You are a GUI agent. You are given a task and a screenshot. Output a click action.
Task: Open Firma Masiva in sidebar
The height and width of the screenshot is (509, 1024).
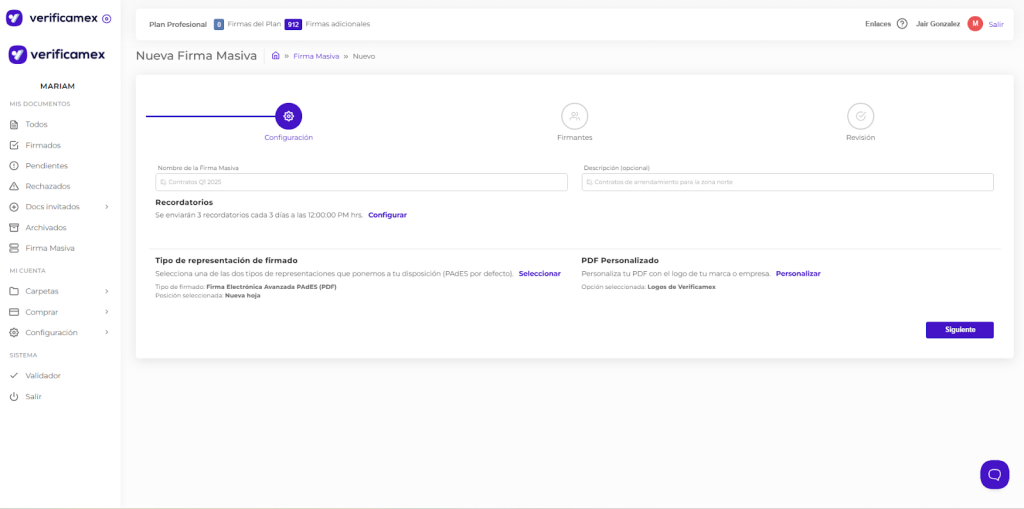50,248
